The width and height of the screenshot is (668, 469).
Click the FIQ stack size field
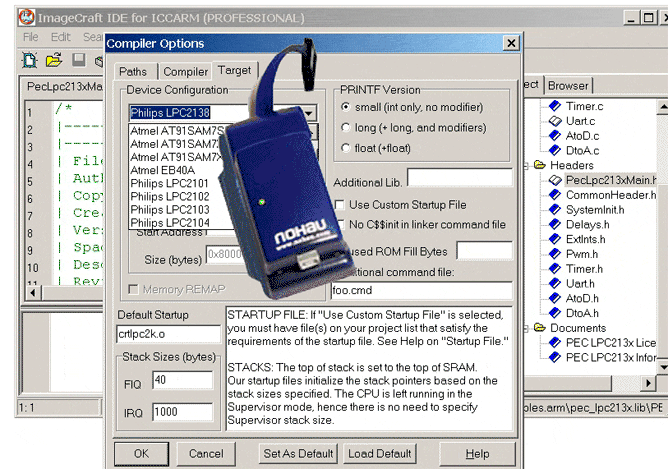[182, 380]
